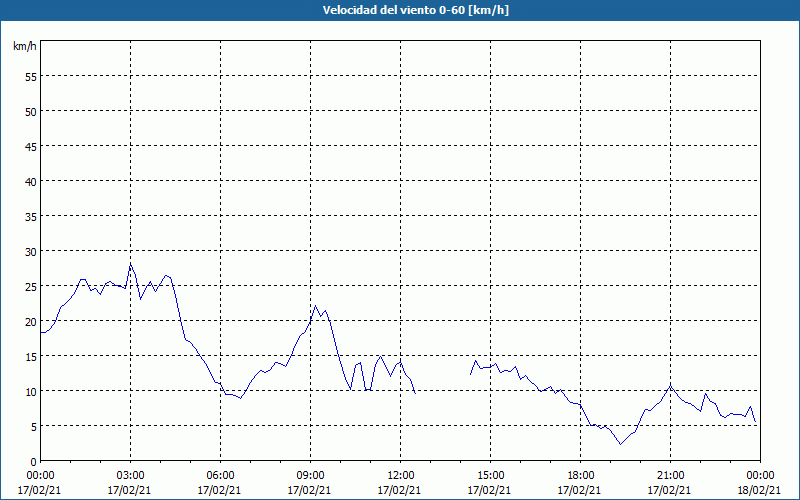800x500 pixels.
Task: Click the y-axis value 50
Action: point(31,111)
